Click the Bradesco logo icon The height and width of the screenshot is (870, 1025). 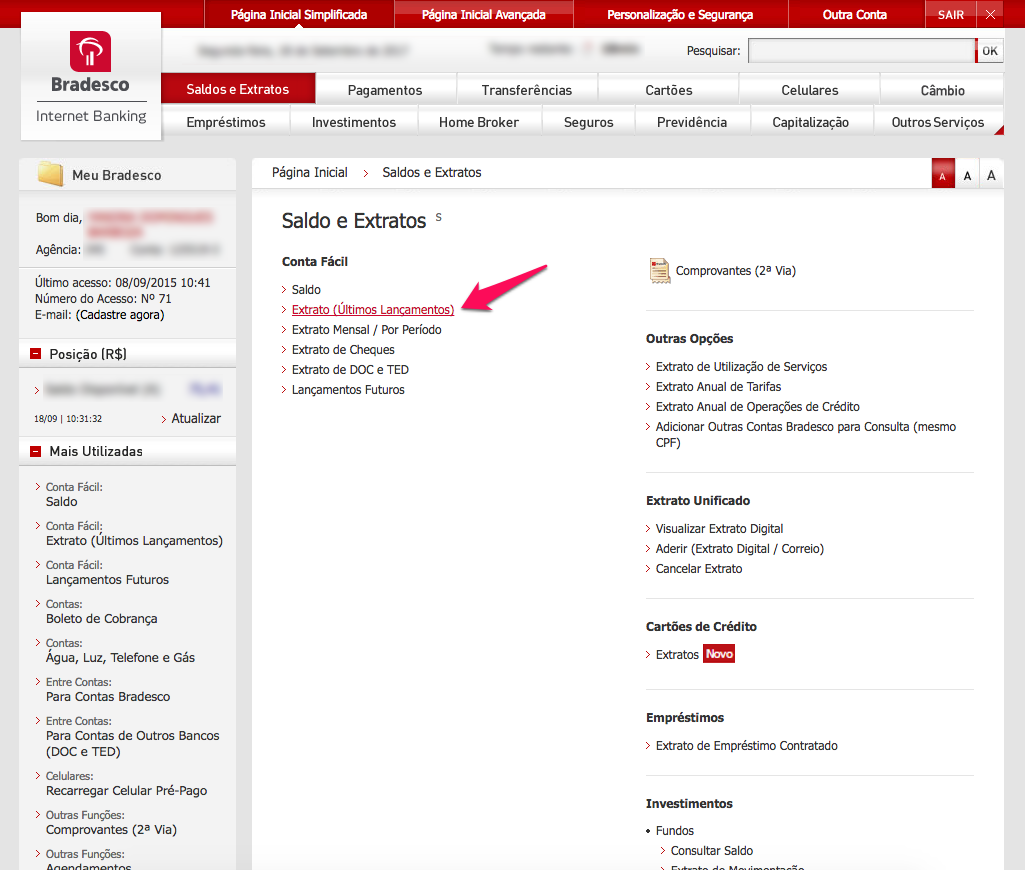(90, 52)
